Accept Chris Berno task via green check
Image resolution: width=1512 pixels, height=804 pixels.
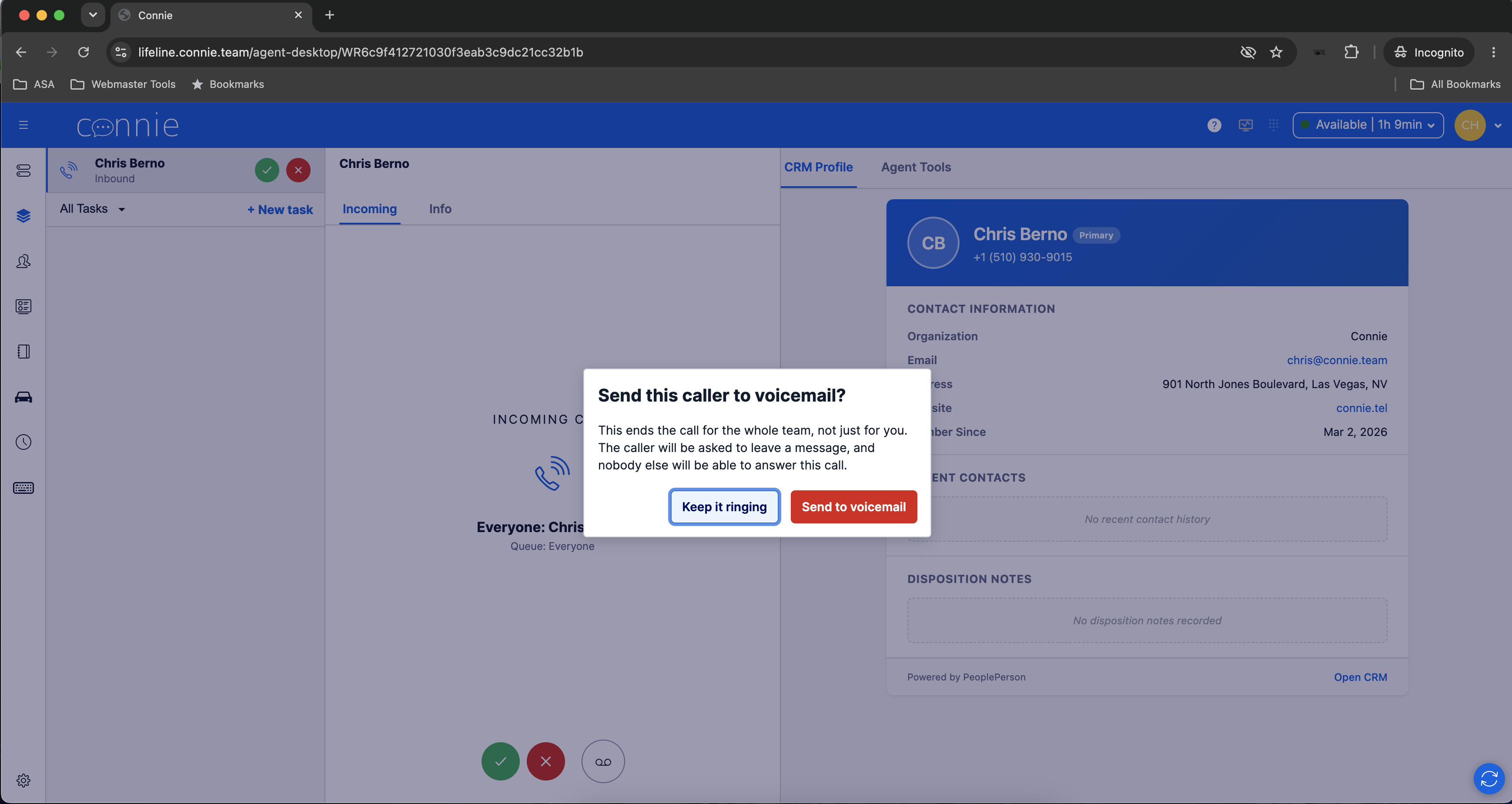point(267,170)
